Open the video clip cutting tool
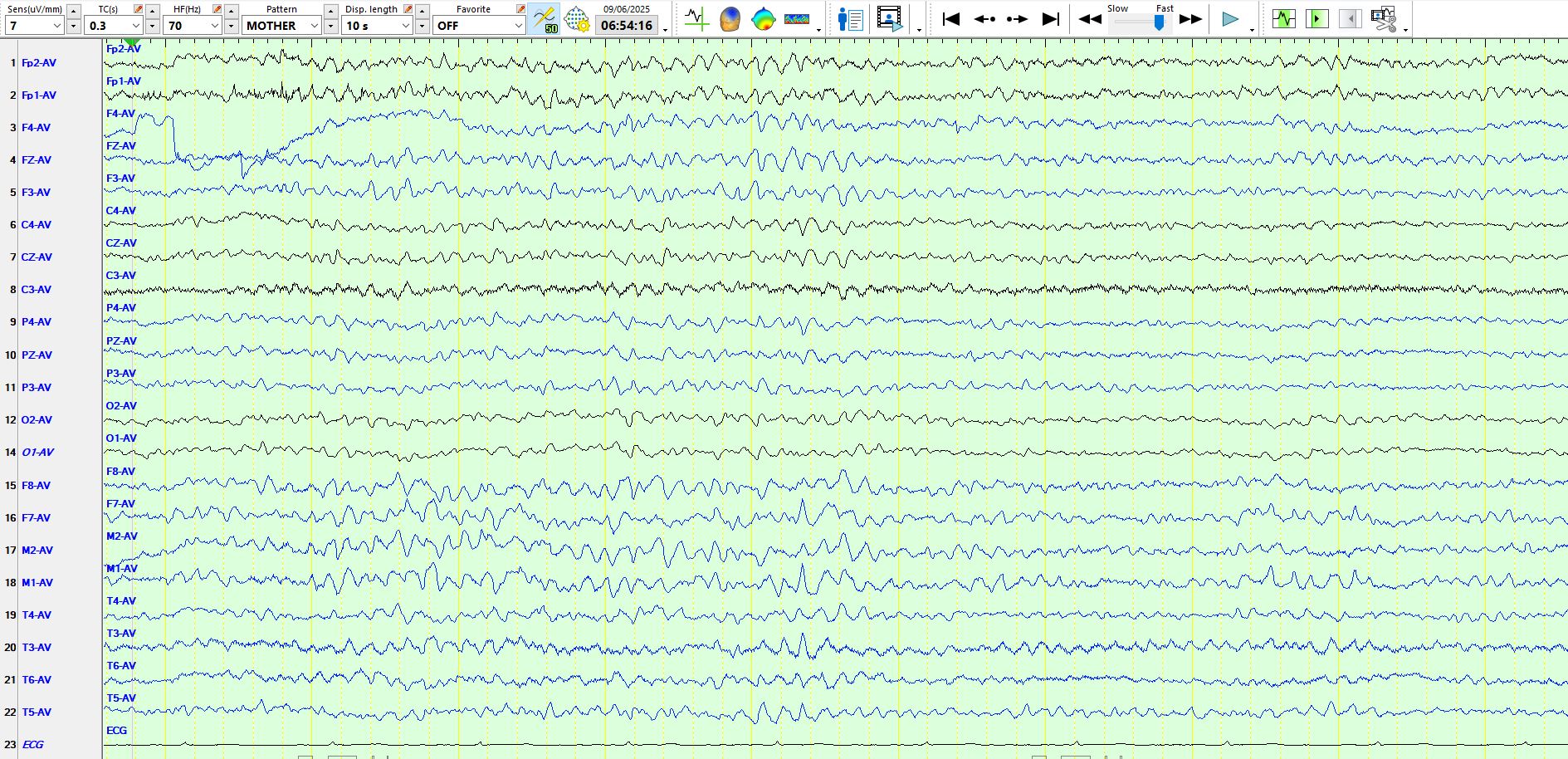Image resolution: width=1568 pixels, height=759 pixels. tap(1384, 18)
